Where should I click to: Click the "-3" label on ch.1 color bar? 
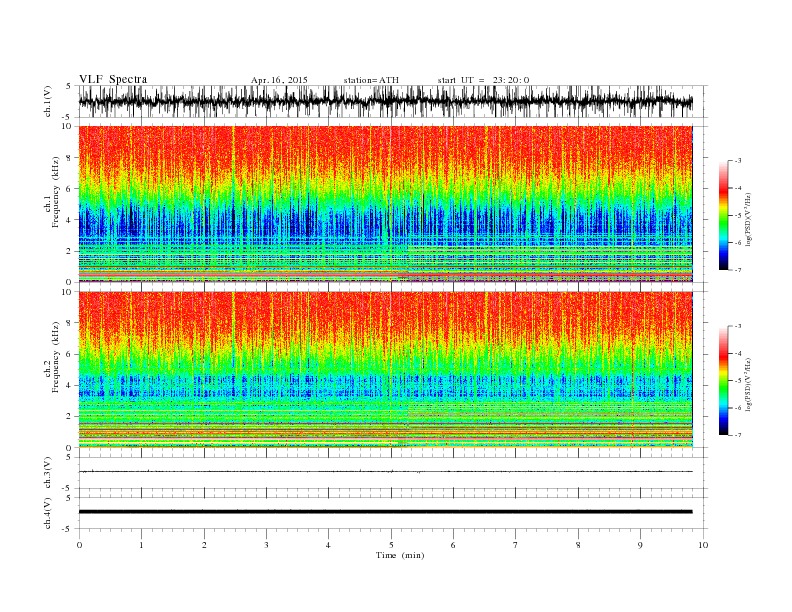[738, 161]
